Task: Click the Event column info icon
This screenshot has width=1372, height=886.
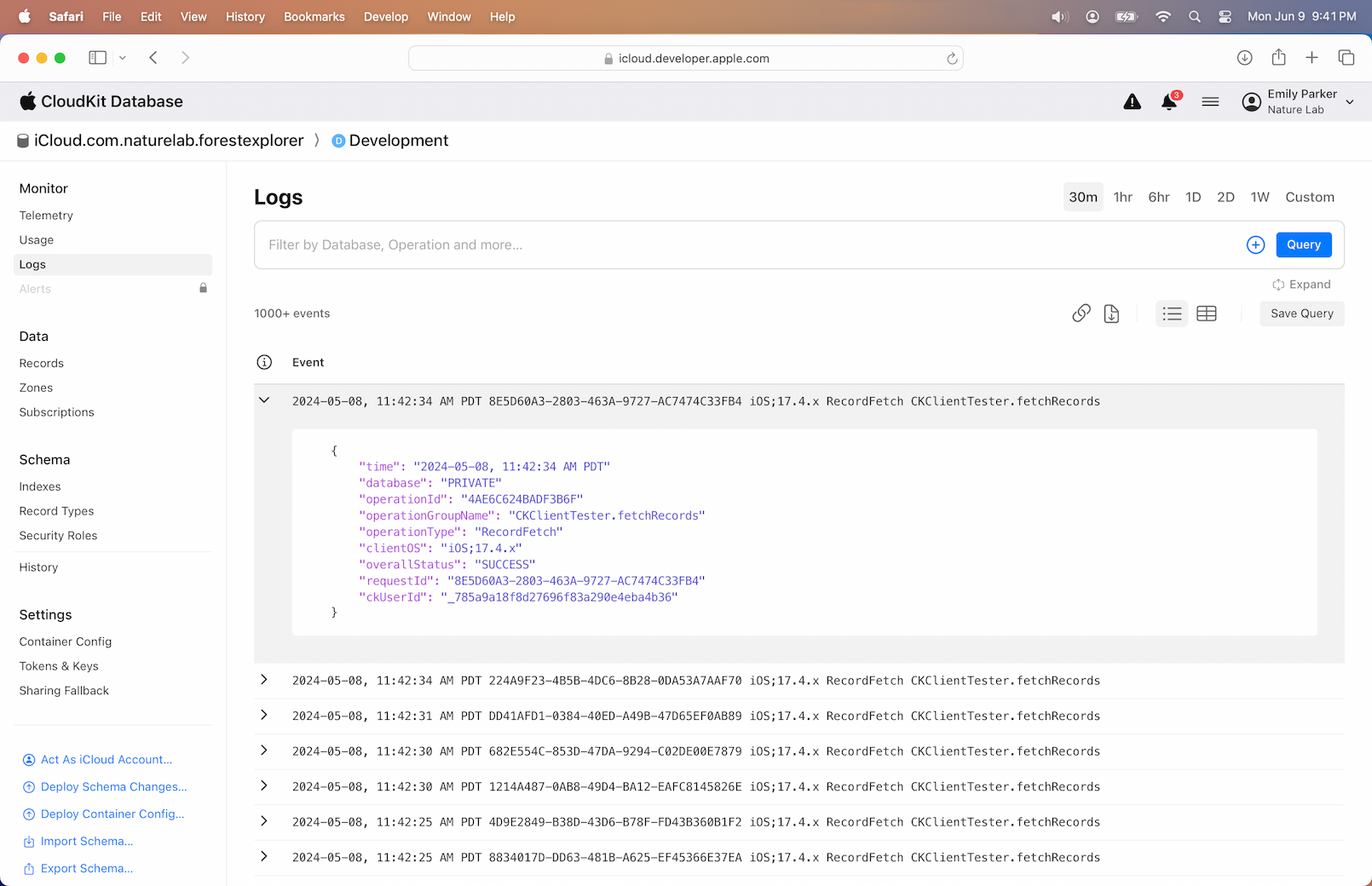Action: pos(264,362)
